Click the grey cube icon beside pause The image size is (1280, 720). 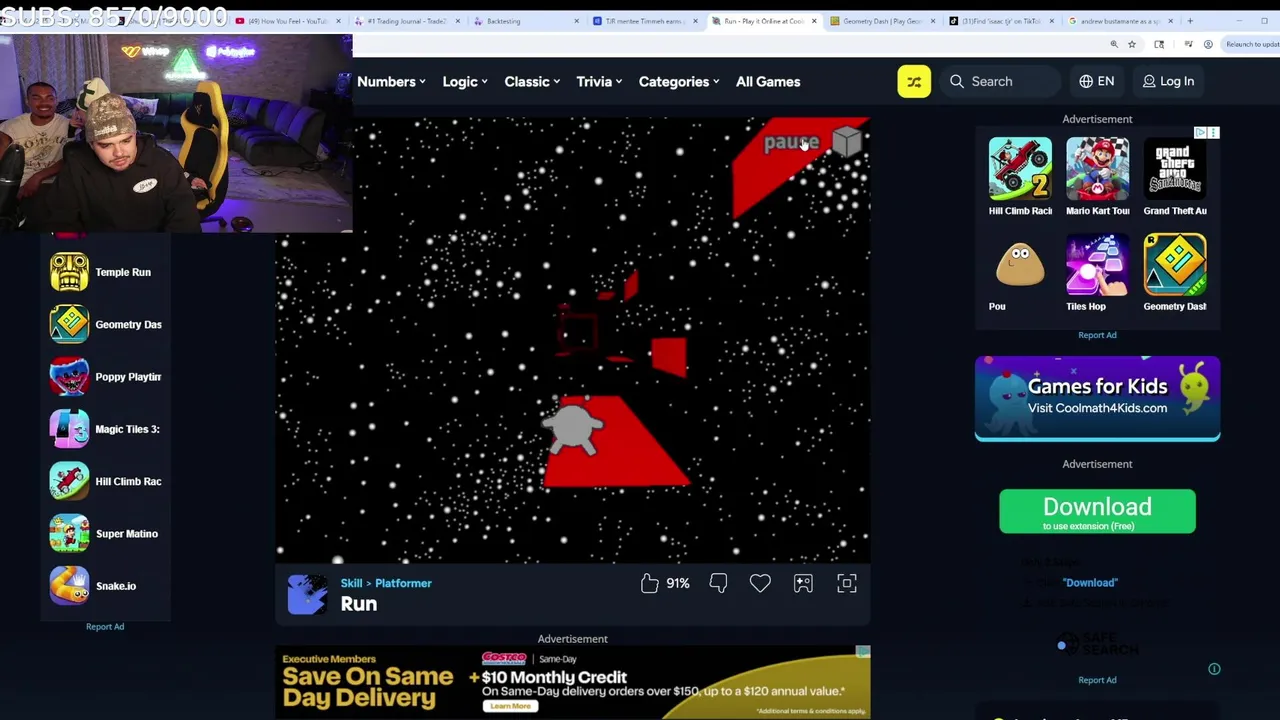click(846, 142)
